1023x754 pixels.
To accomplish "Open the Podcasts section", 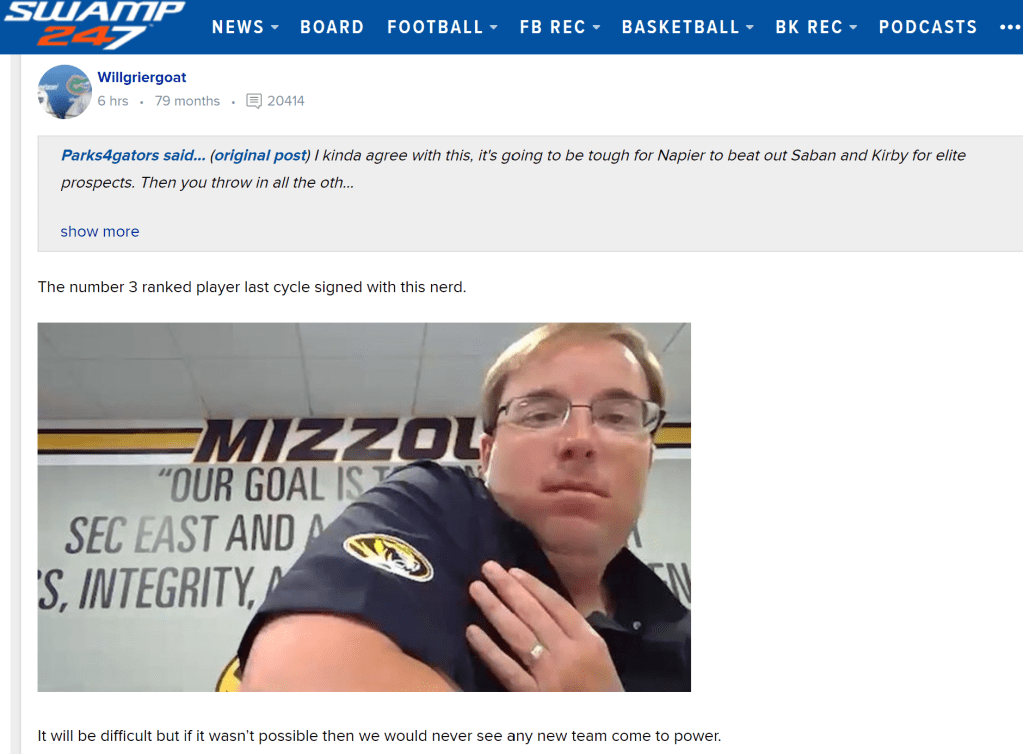I will pos(928,27).
